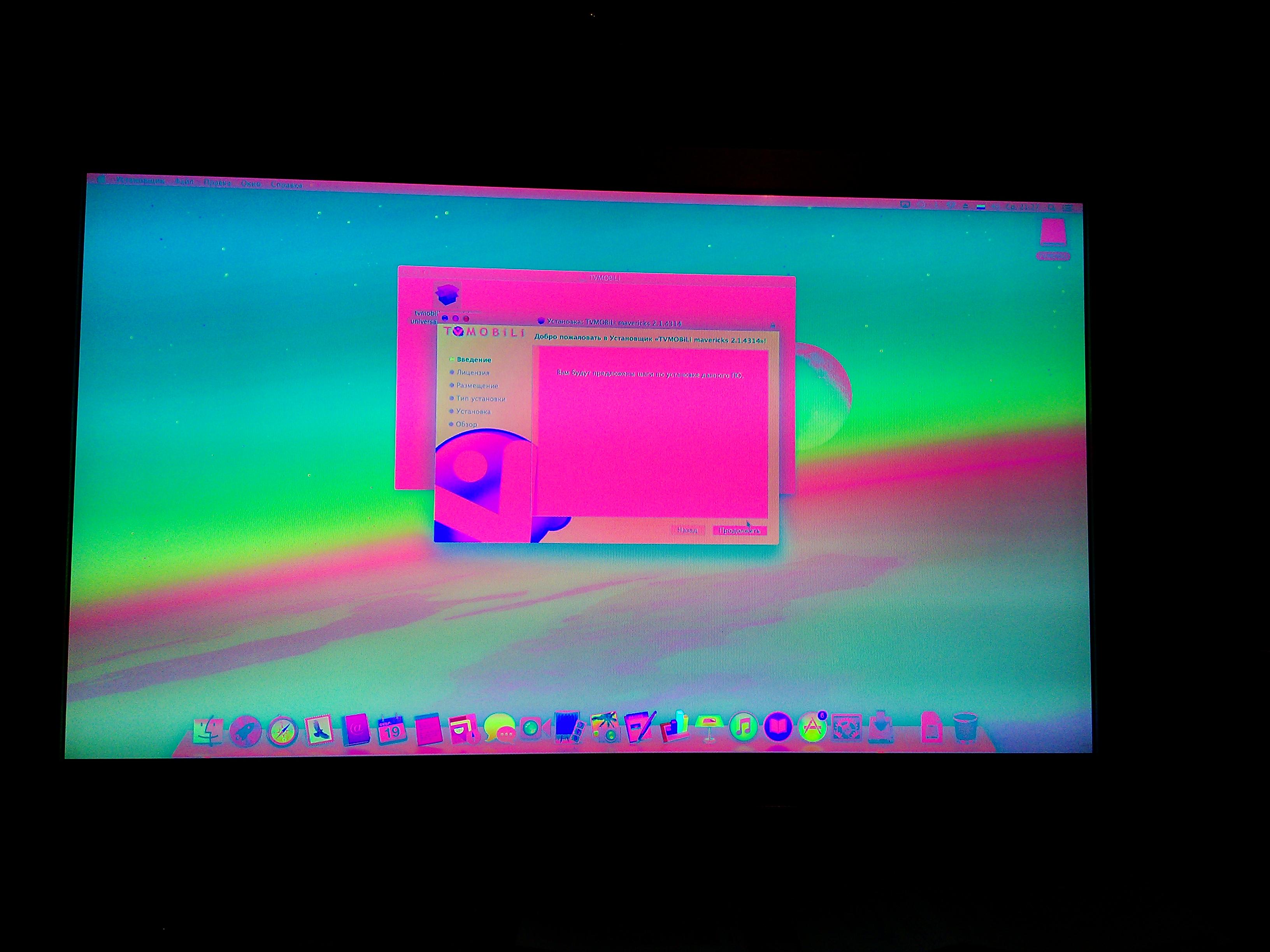Open Finder from the dock
Image resolution: width=1270 pixels, height=952 pixels.
pos(207,730)
